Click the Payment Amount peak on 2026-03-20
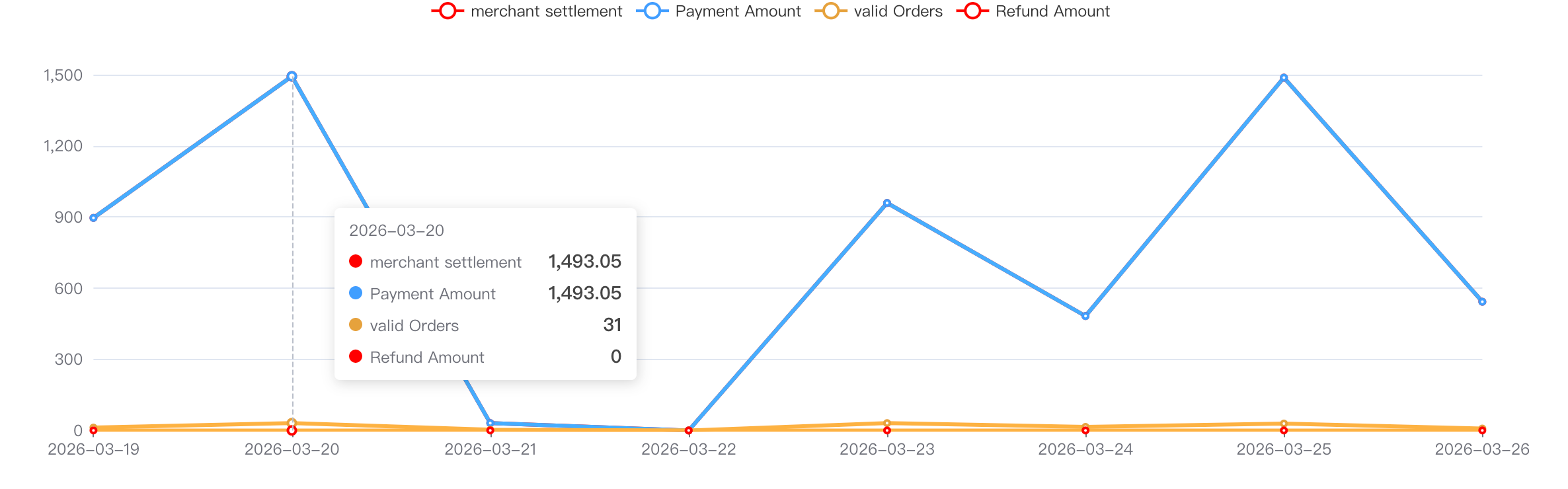Screen dimensions: 1568x489 pos(292,77)
